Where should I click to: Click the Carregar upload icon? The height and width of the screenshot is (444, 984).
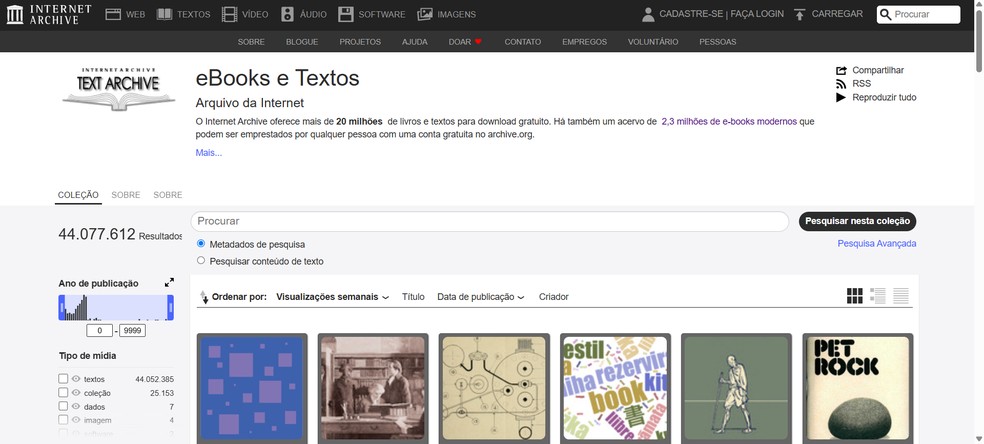click(800, 14)
